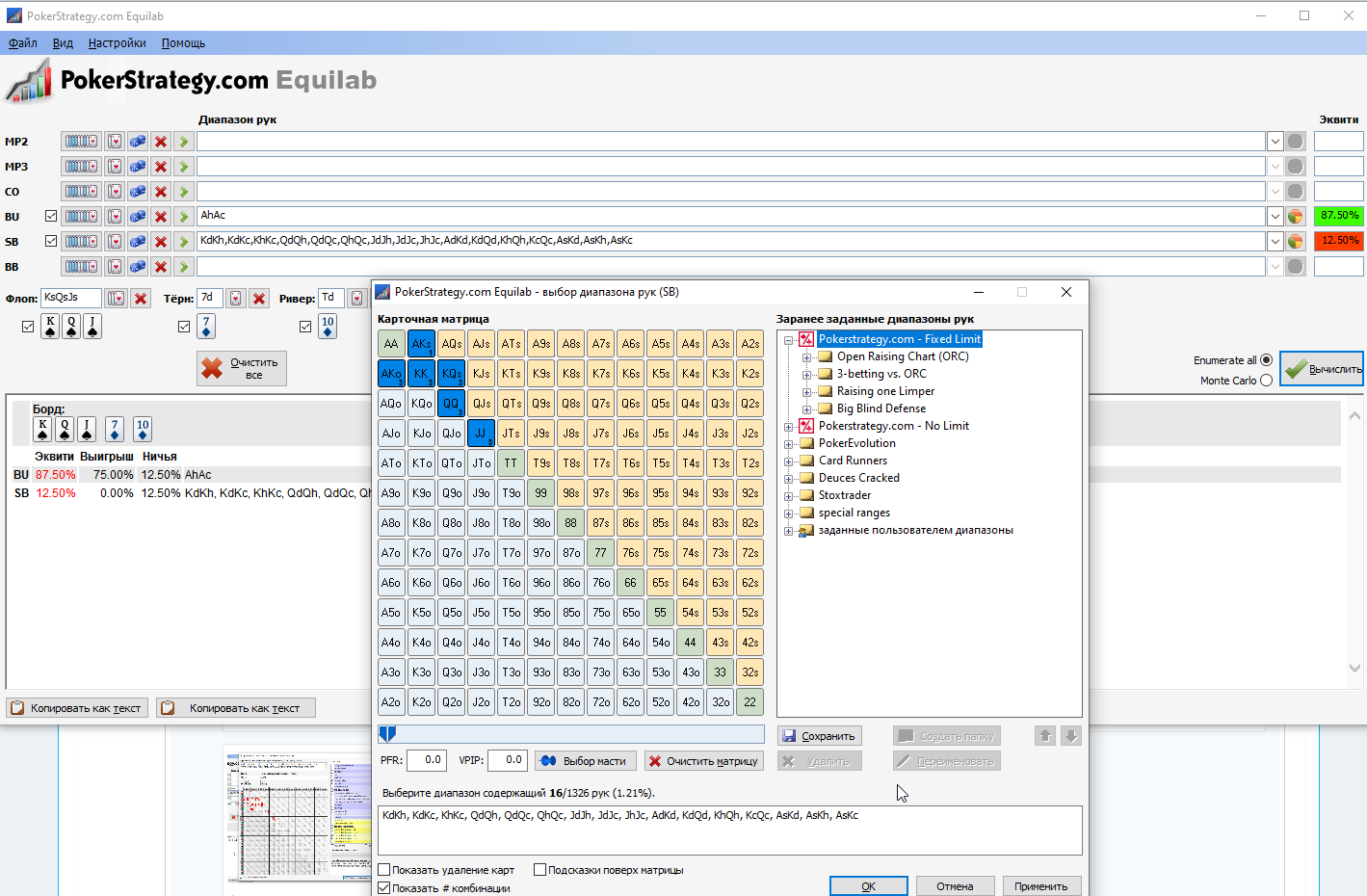The width and height of the screenshot is (1367, 896).
Task: Confirm range dialog with OK button
Action: 869,886
